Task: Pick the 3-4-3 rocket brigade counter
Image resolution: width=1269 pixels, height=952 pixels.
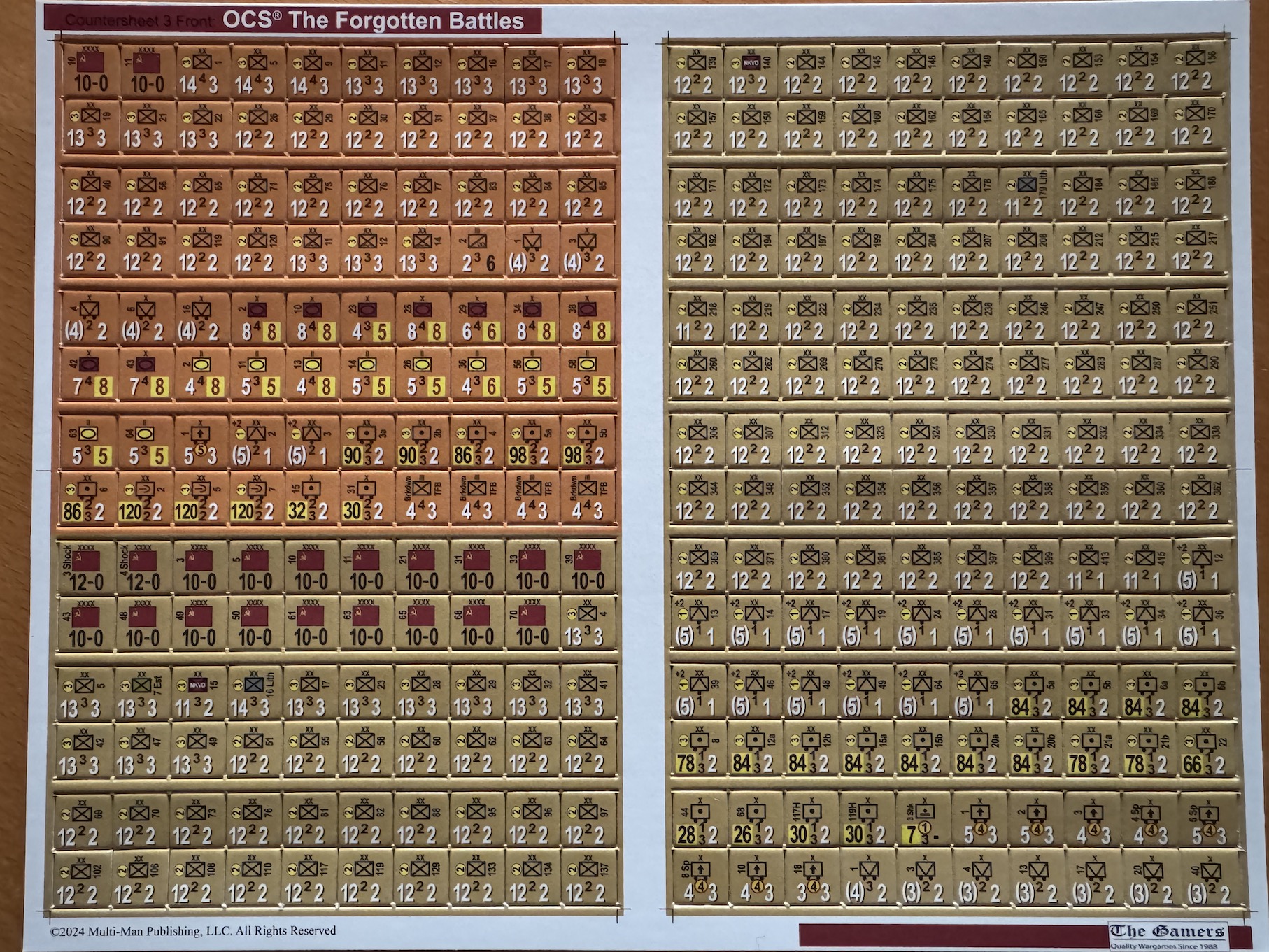Action: (806, 879)
